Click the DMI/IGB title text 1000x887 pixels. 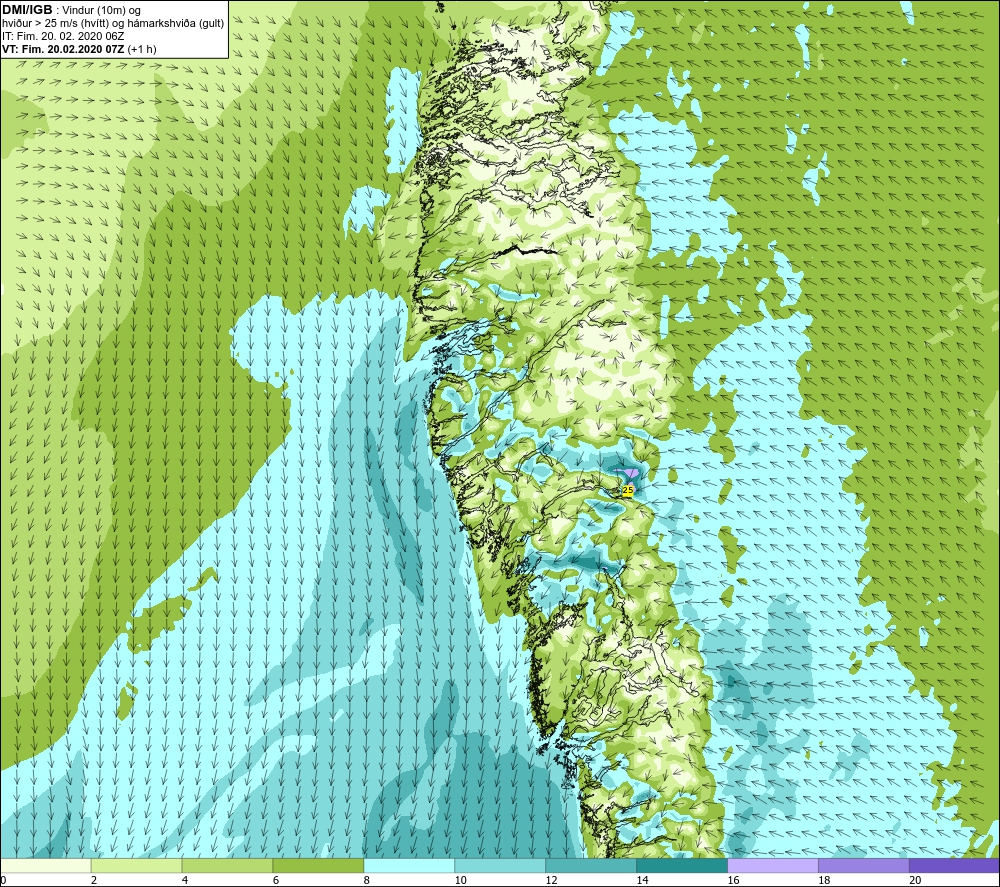tap(27, 10)
